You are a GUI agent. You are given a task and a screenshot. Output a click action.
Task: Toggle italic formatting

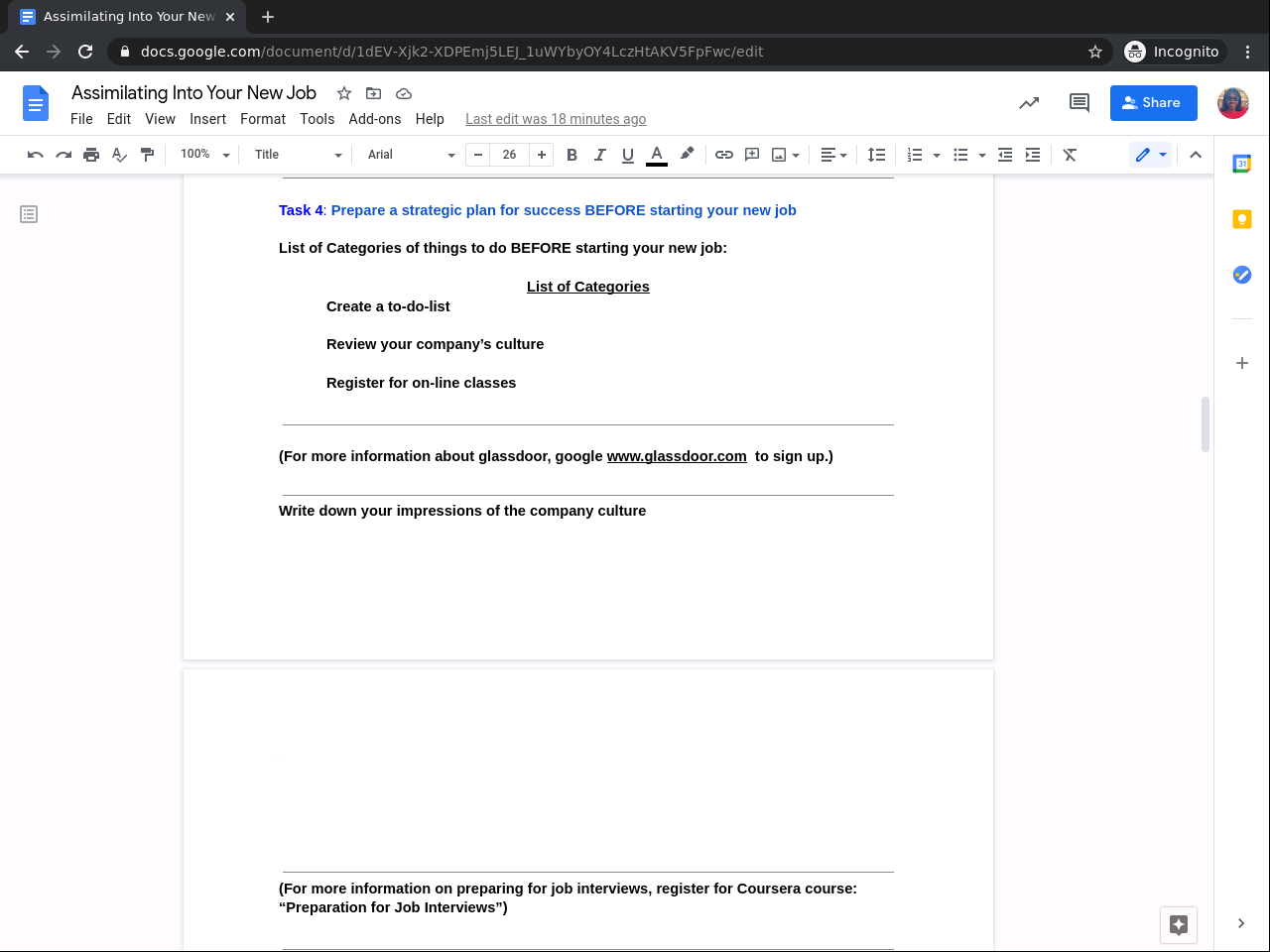(x=599, y=155)
